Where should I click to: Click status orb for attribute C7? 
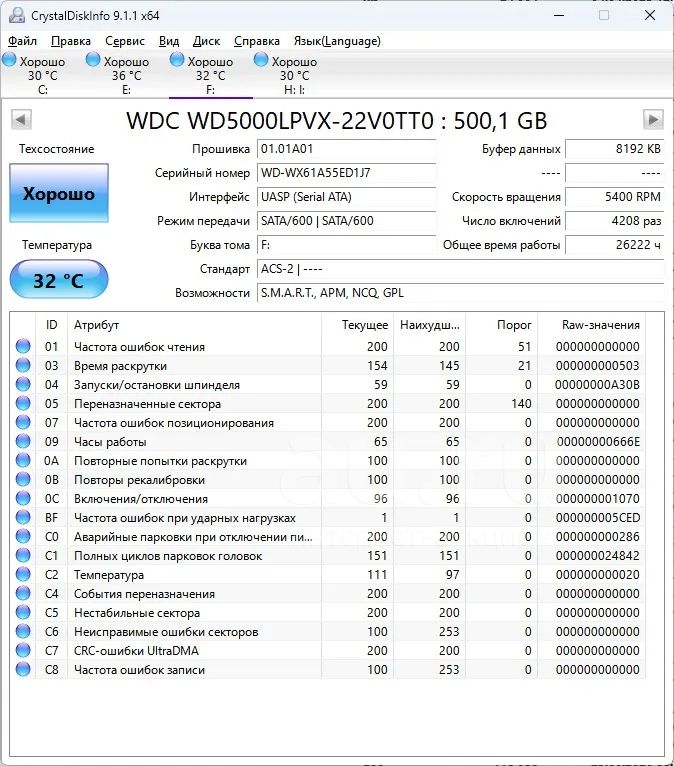click(23, 651)
